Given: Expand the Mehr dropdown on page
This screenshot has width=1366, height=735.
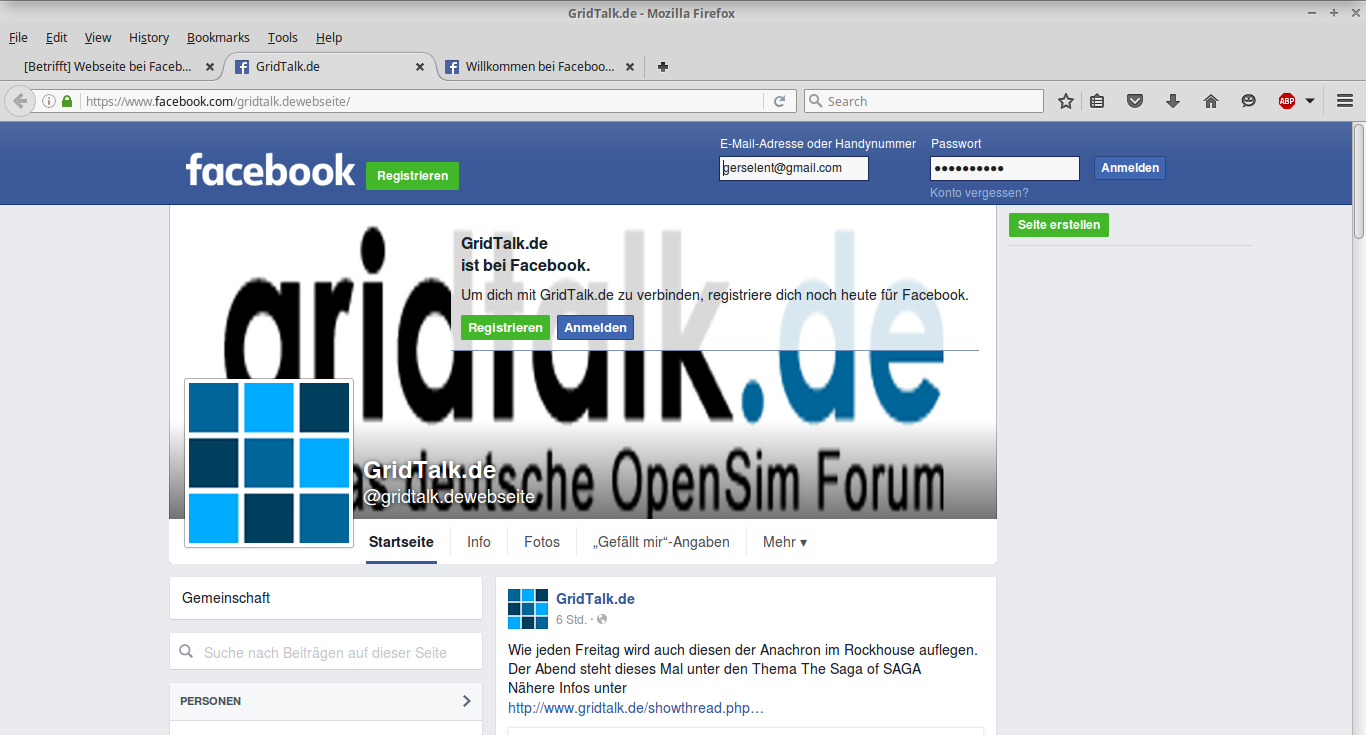Looking at the screenshot, I should 784,542.
